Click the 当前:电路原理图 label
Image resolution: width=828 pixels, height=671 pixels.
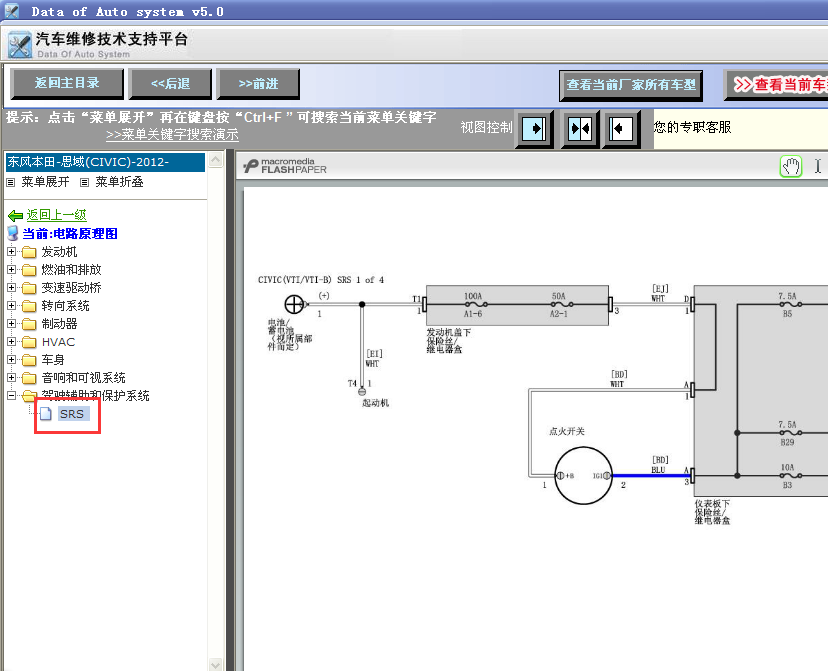point(70,233)
